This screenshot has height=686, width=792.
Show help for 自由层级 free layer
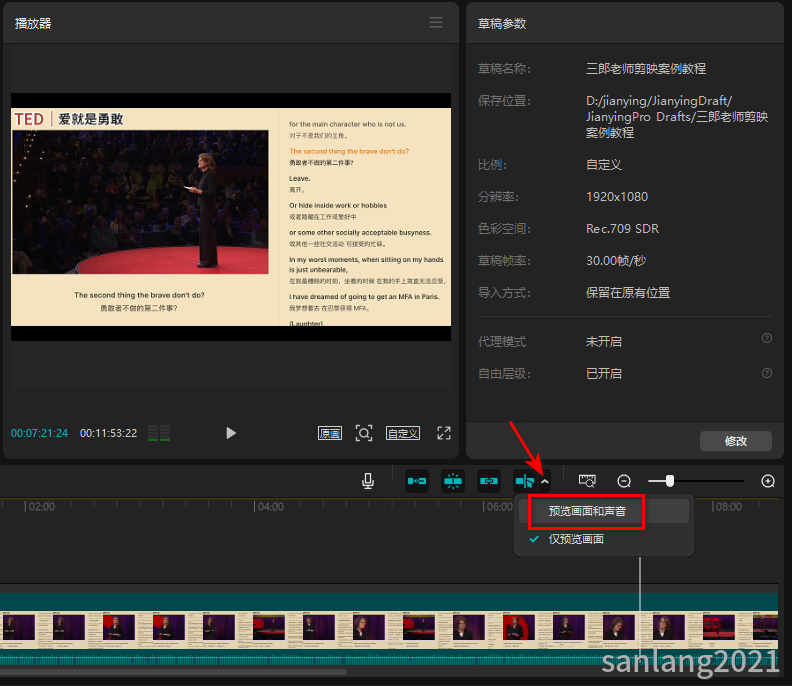(767, 373)
